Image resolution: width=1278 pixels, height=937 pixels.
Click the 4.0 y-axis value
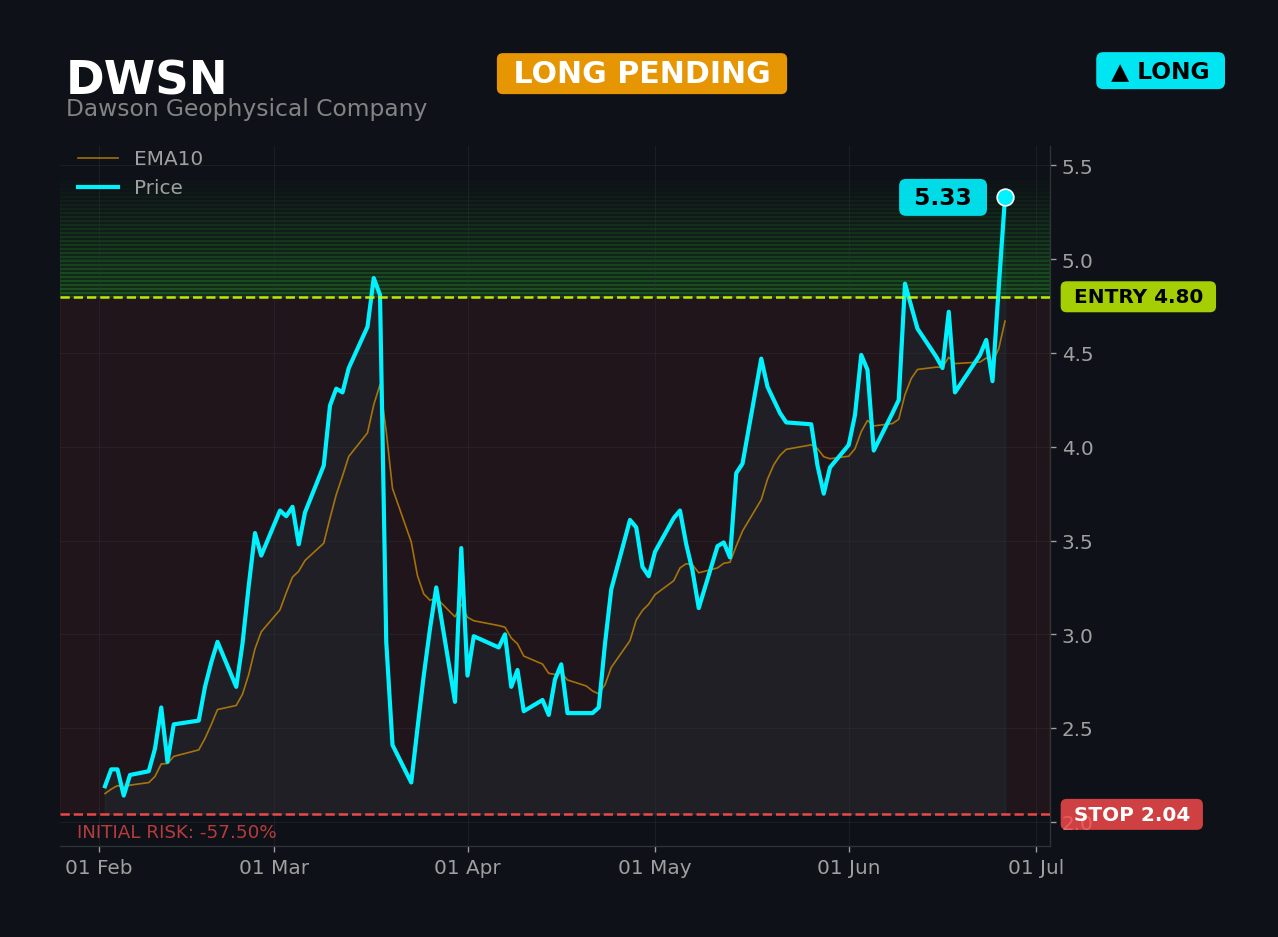(1077, 447)
